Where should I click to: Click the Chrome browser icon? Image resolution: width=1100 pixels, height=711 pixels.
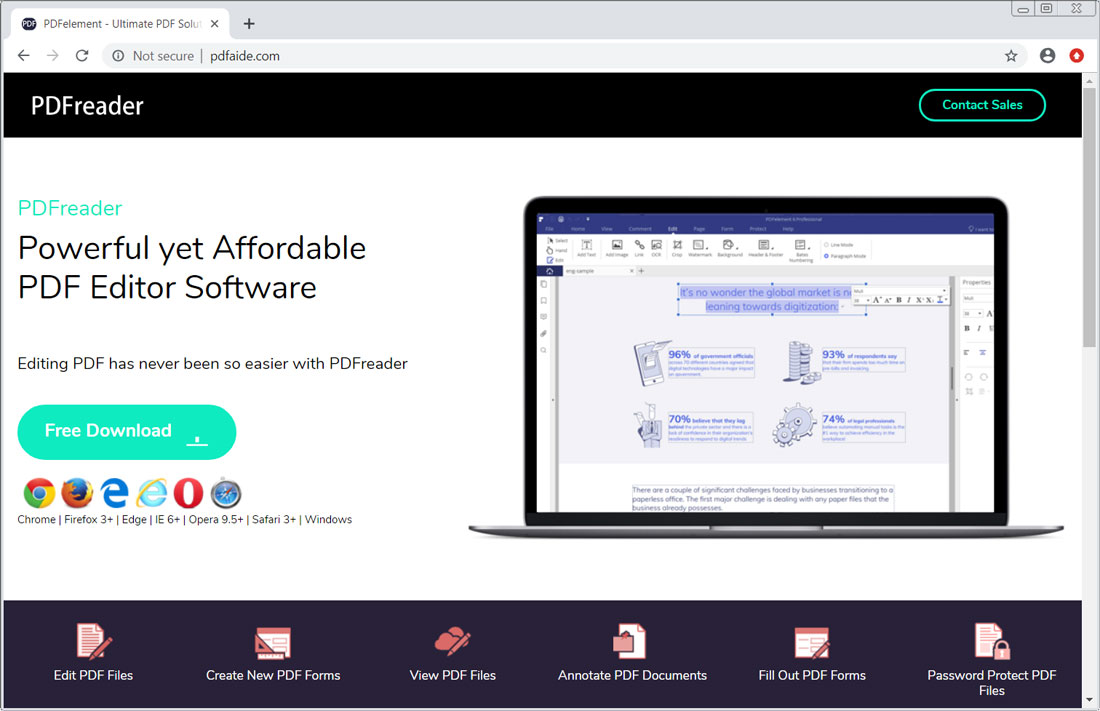[x=39, y=493]
